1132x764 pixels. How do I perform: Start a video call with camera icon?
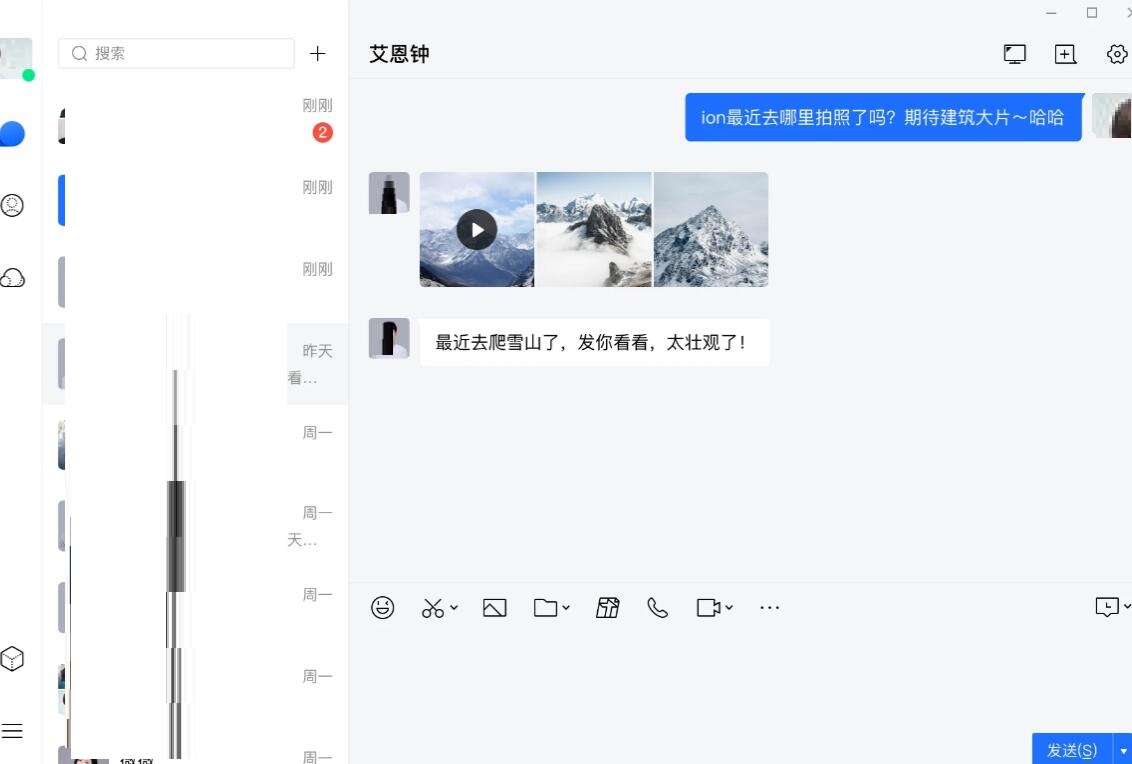(x=708, y=607)
